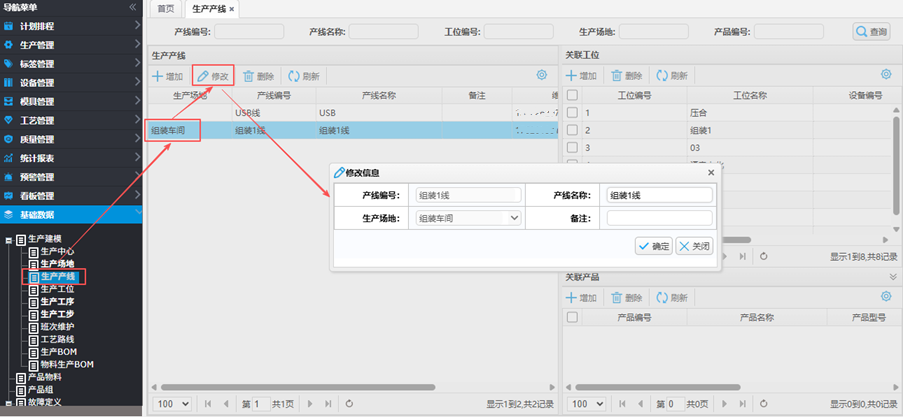
Task: Click the 质量管理 shield icon
Action: click(8, 139)
